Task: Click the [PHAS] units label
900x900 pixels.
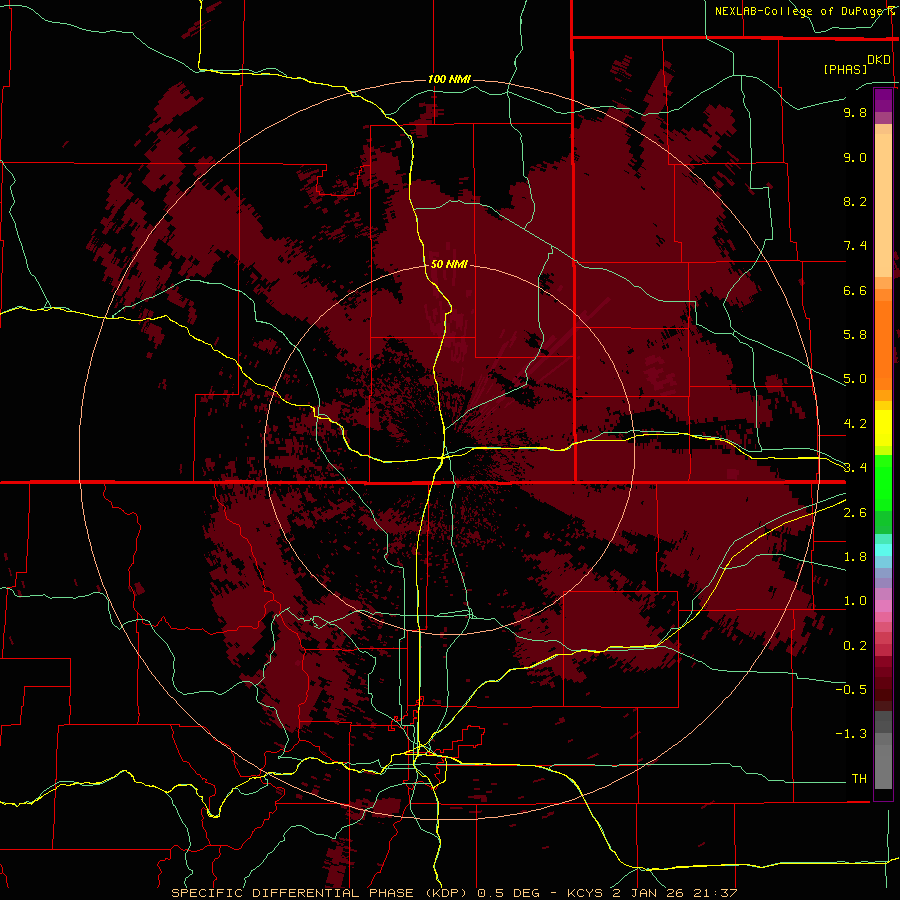Action: (x=845, y=70)
